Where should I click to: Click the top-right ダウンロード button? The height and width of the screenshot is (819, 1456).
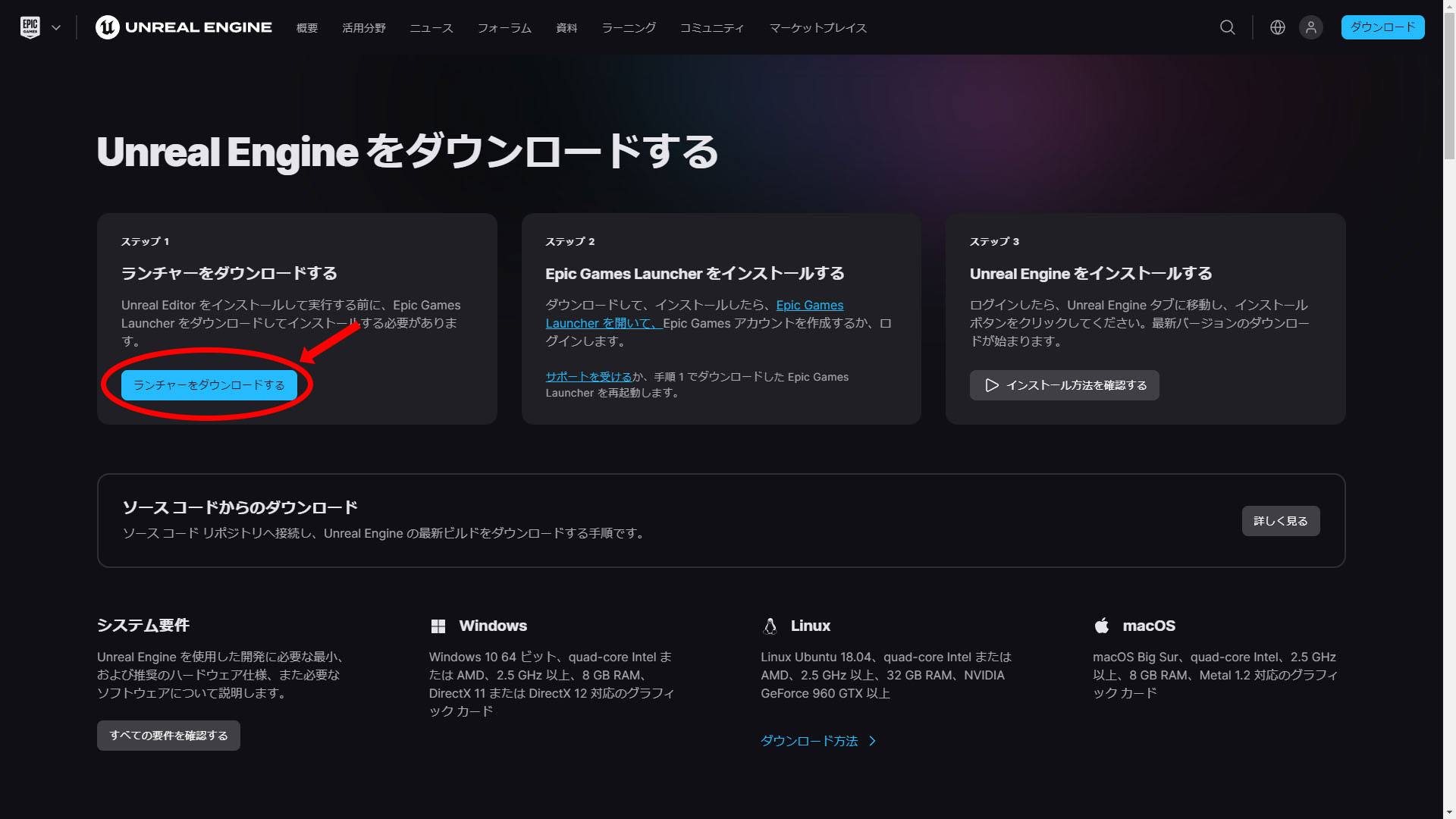coord(1382,27)
